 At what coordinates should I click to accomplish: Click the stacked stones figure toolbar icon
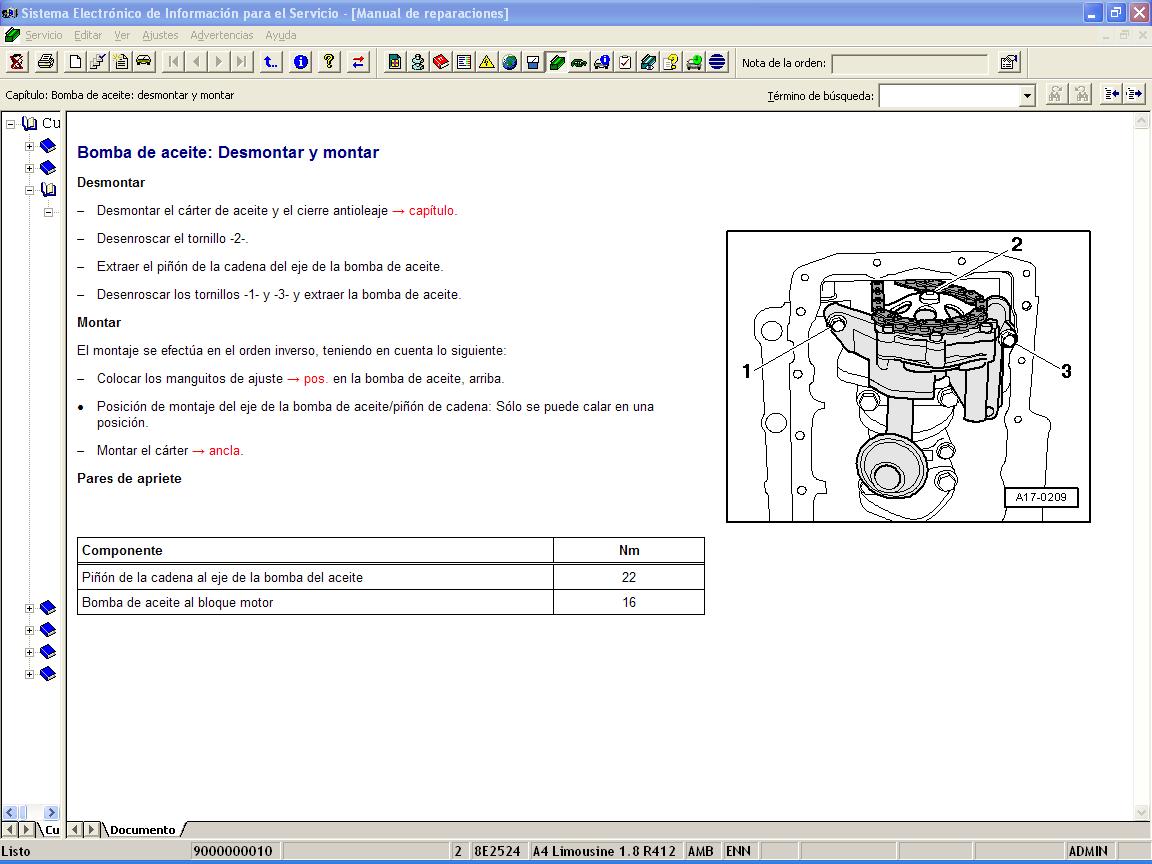[417, 62]
